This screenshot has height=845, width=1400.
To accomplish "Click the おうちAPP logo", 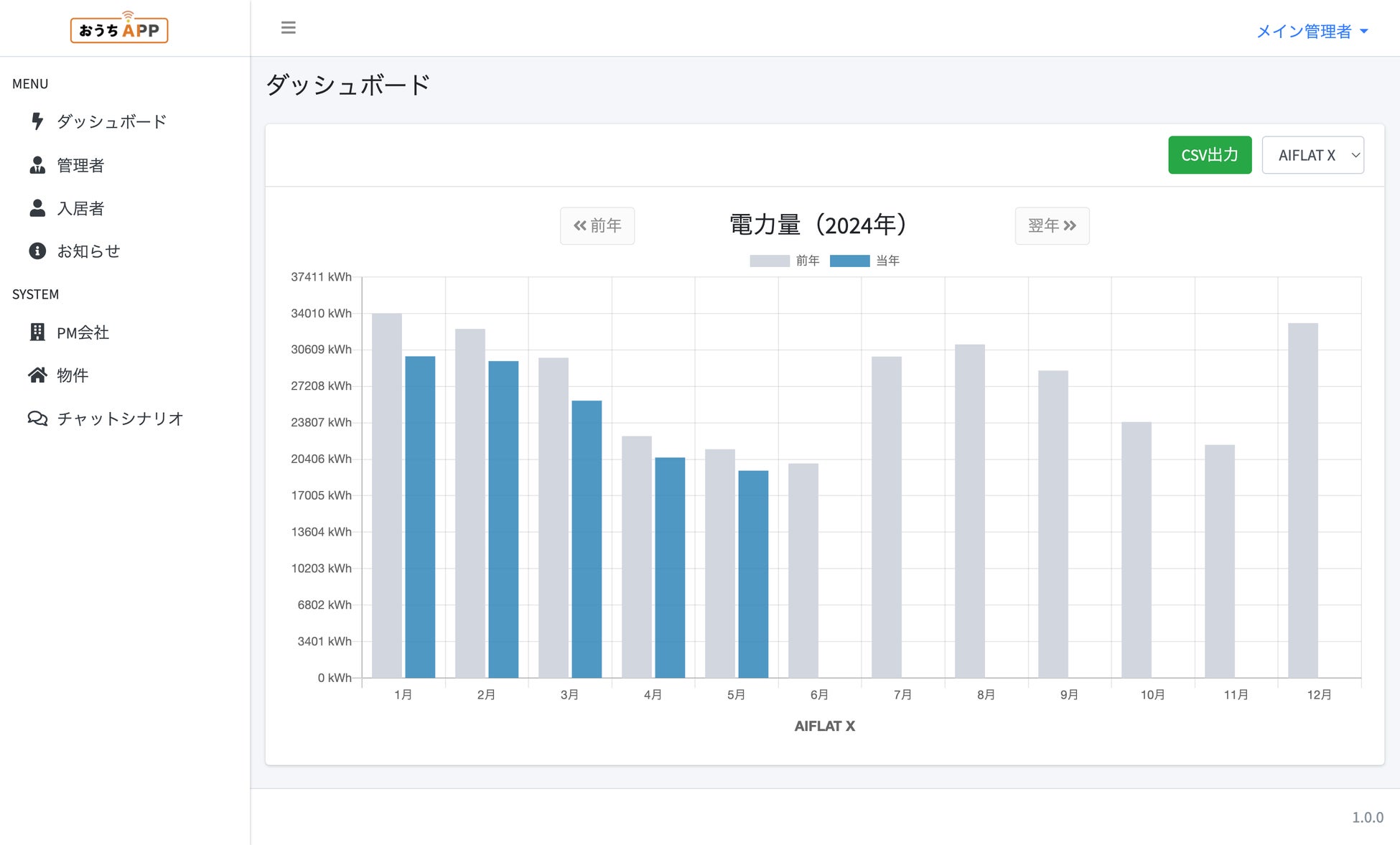I will click(x=119, y=29).
